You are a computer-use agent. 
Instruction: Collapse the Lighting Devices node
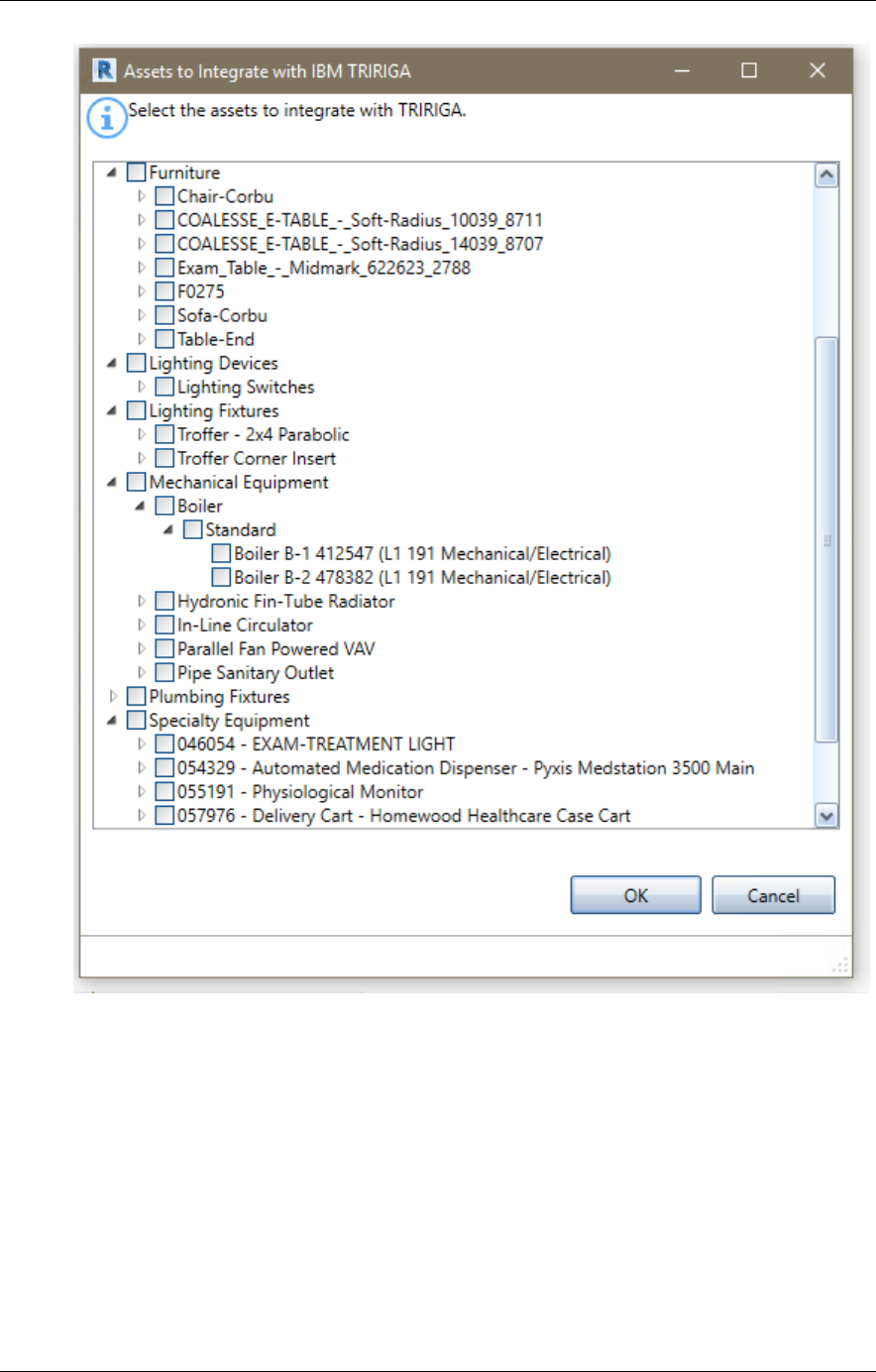tap(113, 363)
